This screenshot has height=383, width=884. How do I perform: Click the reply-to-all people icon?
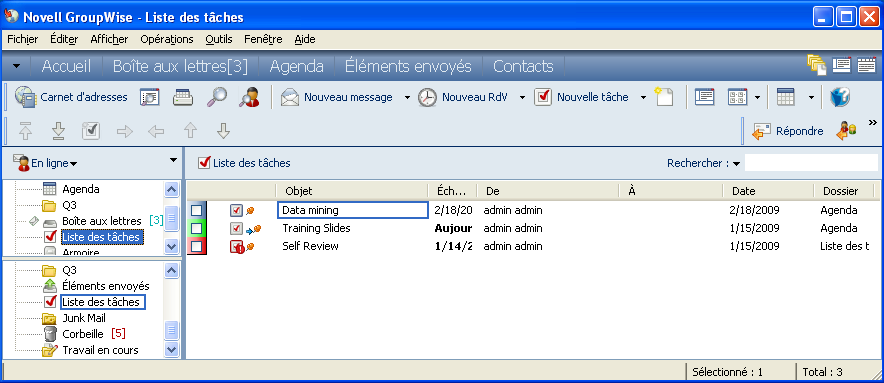tap(846, 131)
